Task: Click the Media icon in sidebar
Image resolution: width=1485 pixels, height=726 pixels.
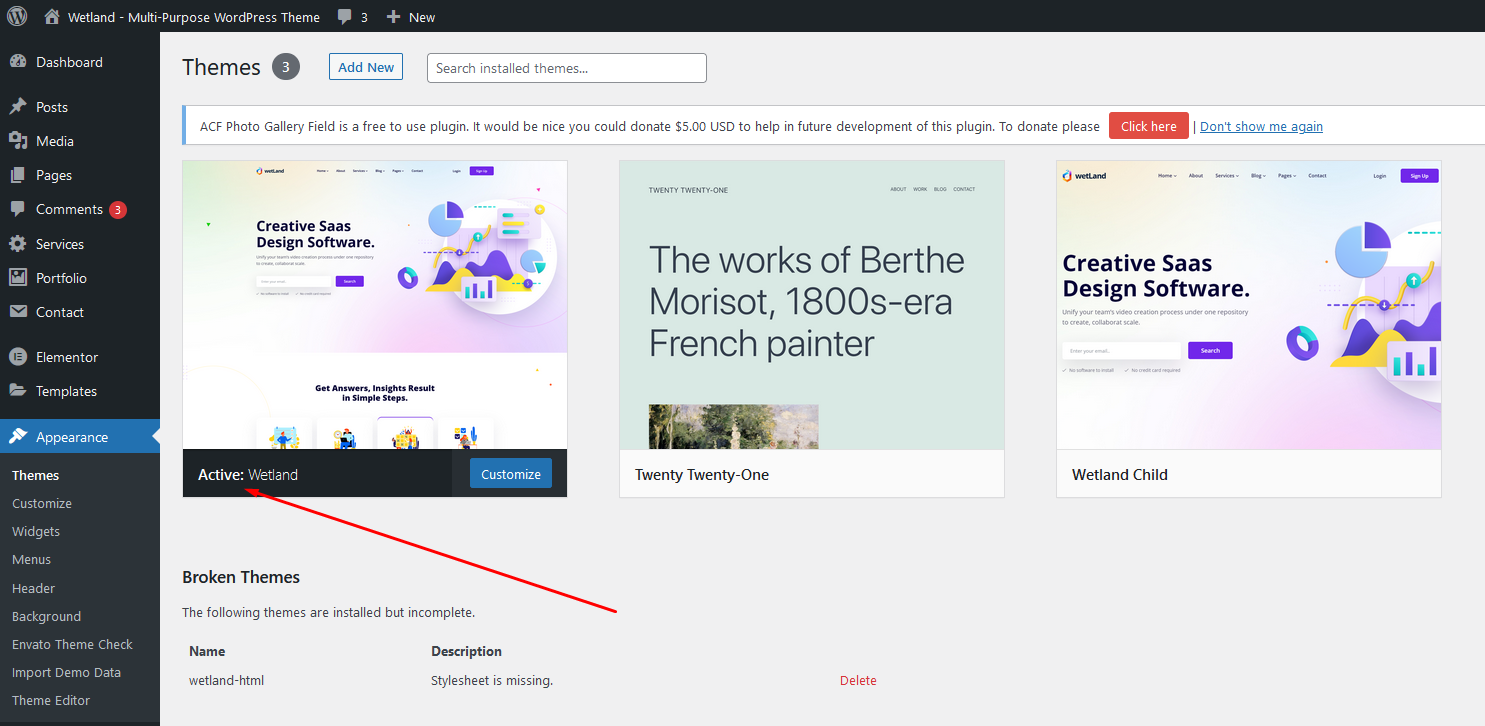Action: 18,141
